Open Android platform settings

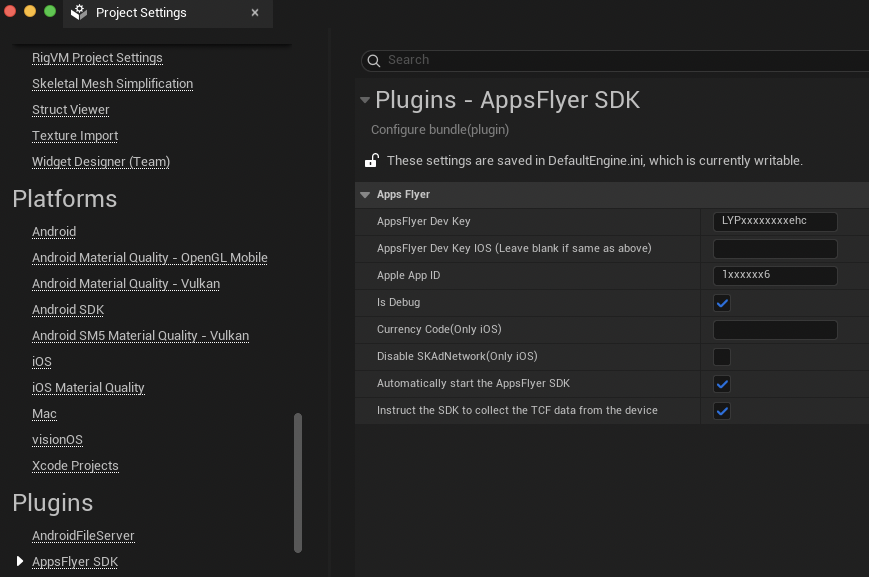coord(54,232)
